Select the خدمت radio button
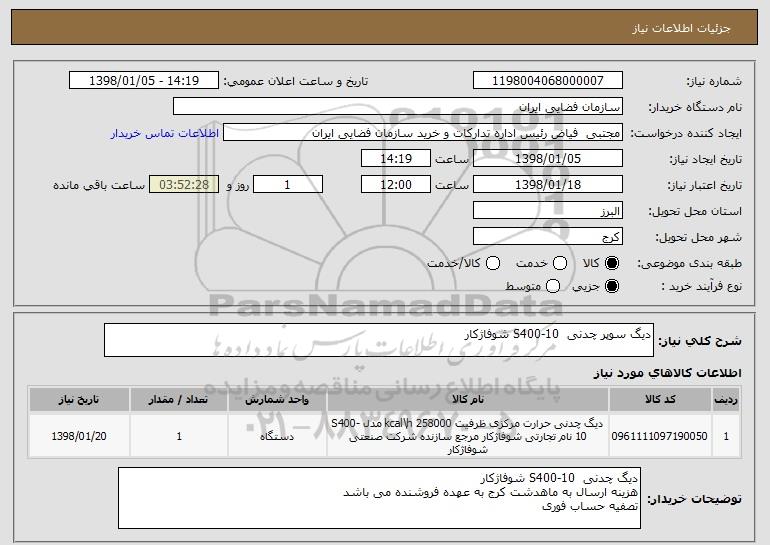Image resolution: width=770 pixels, height=545 pixels. point(560,264)
